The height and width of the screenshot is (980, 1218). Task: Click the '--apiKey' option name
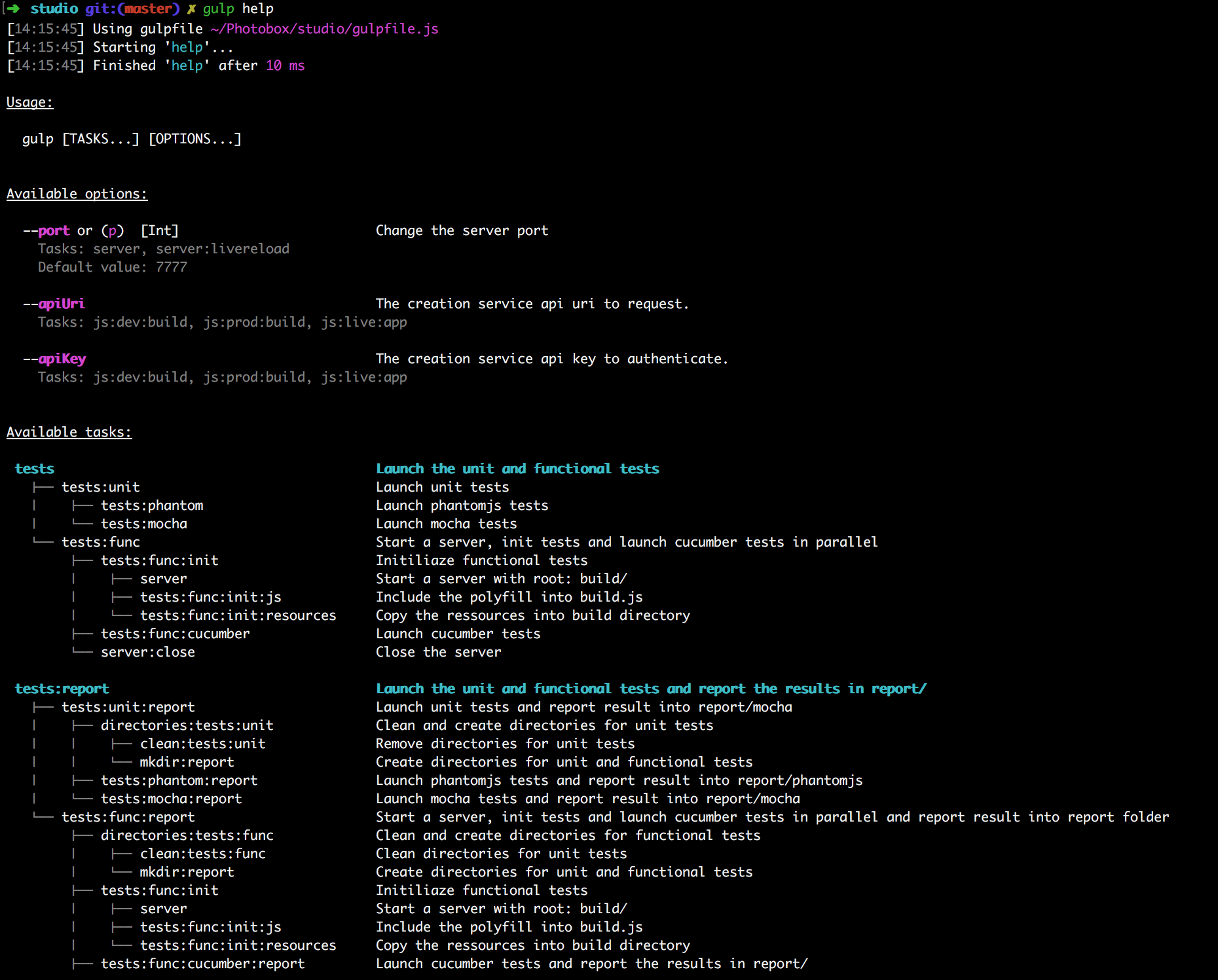pos(54,359)
